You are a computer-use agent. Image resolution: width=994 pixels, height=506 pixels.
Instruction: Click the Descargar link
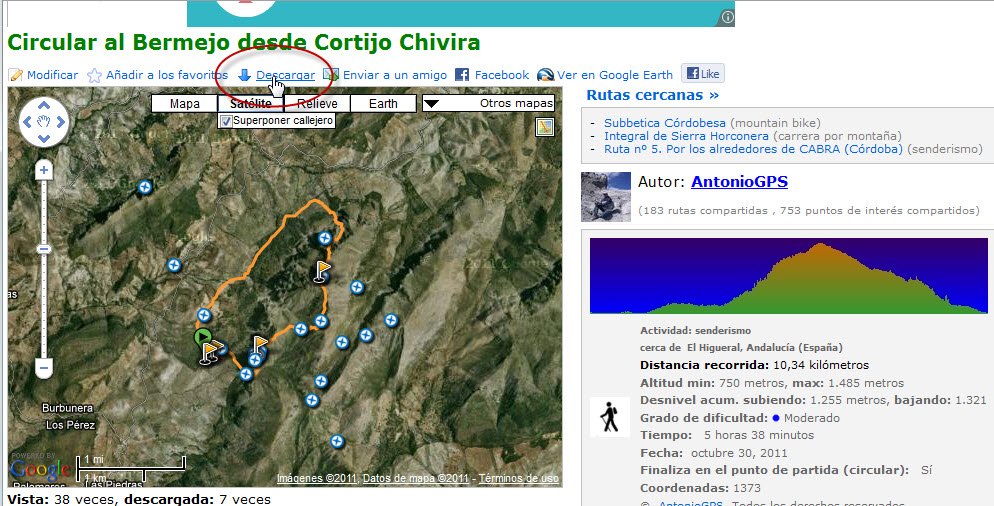point(285,75)
